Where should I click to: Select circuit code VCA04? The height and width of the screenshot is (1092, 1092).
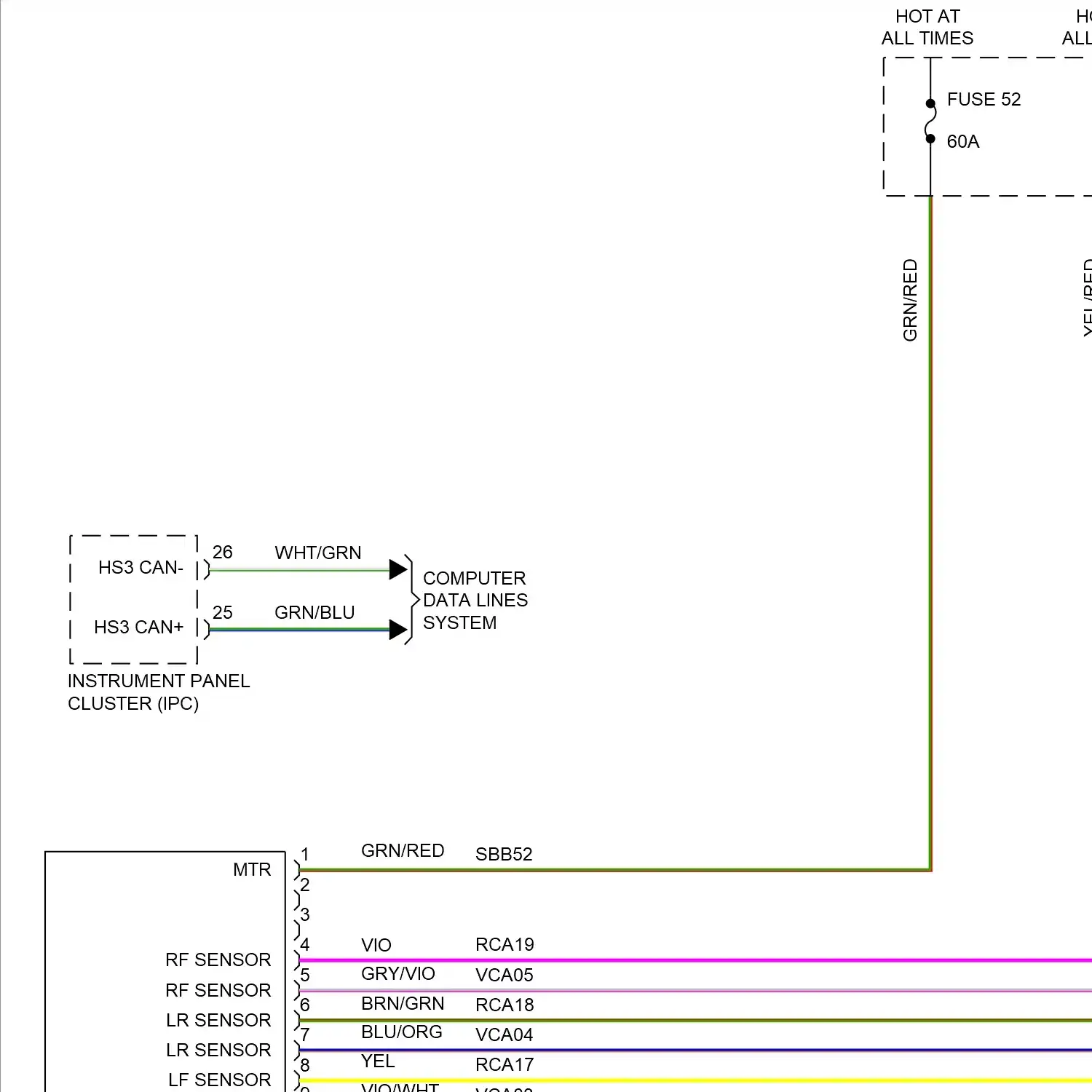point(505,1034)
